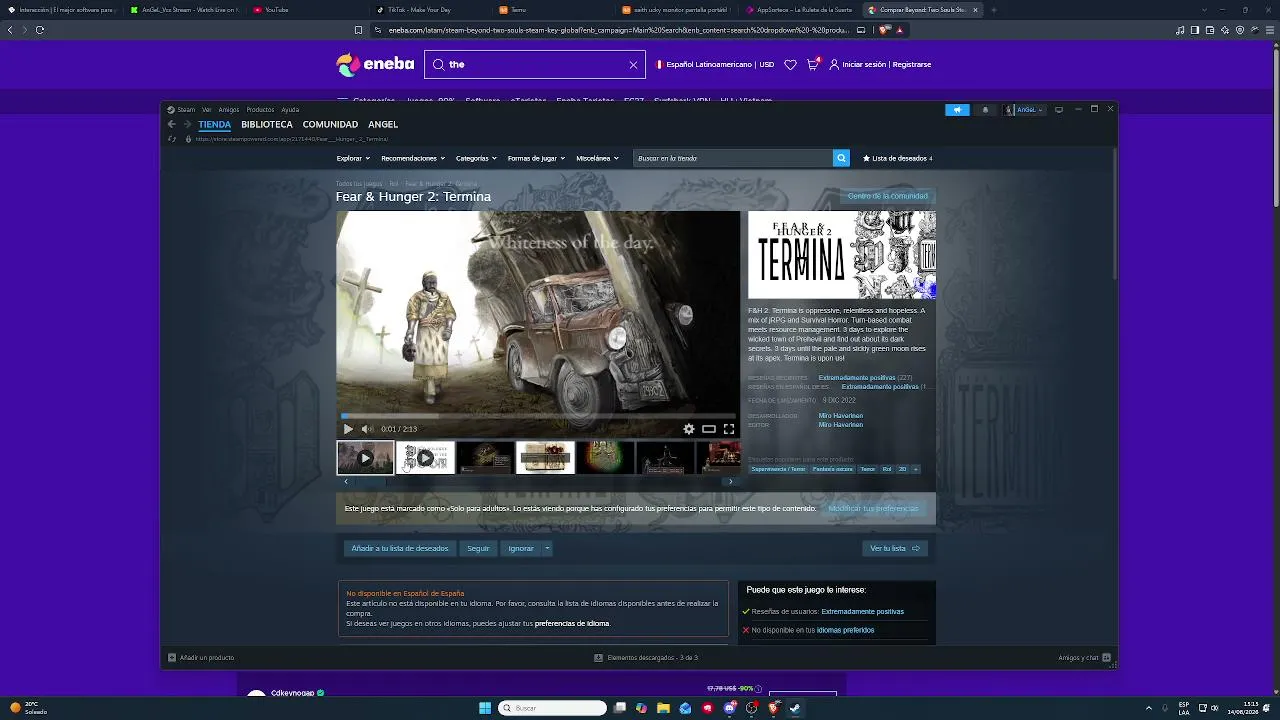Expand the Recomendaciones dropdown
Screen dimensions: 1280x720
pyautogui.click(x=413, y=158)
